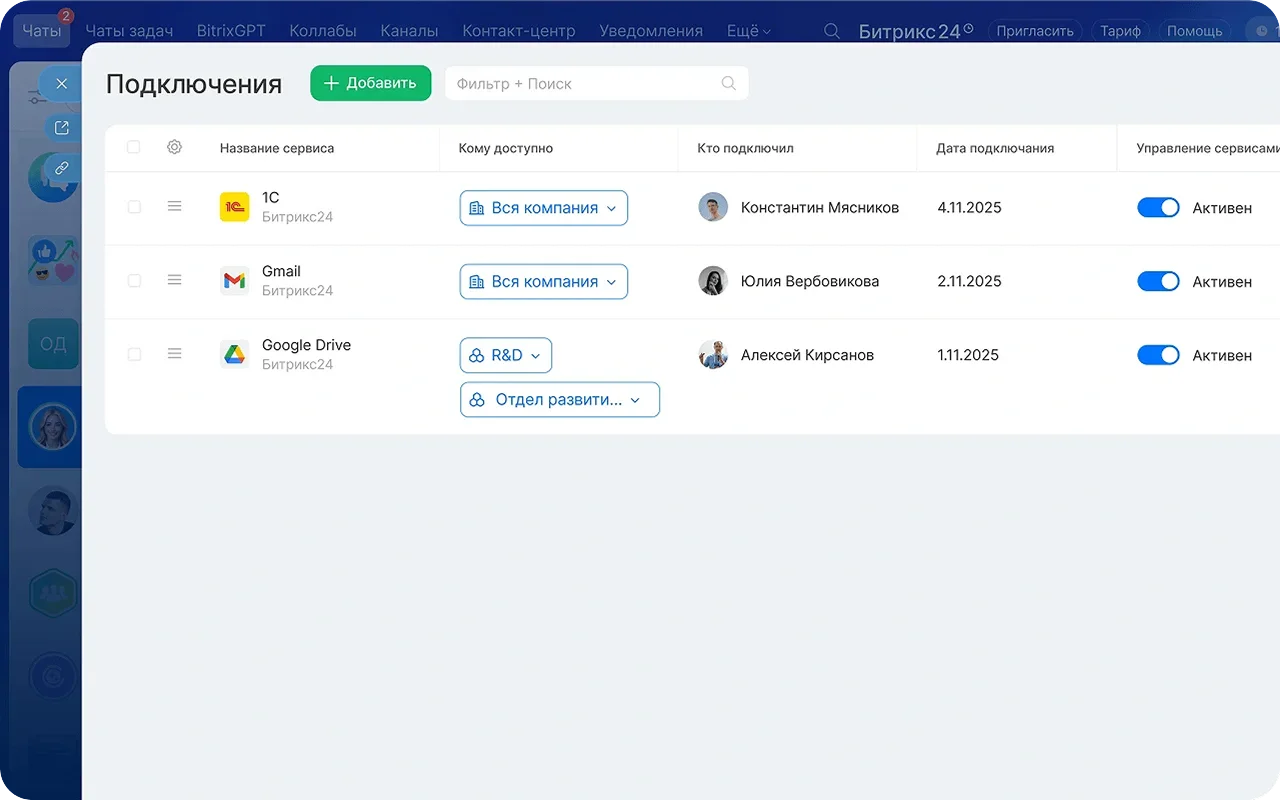Toggle the 1C service active switch
1280x800 pixels.
[x=1158, y=207]
